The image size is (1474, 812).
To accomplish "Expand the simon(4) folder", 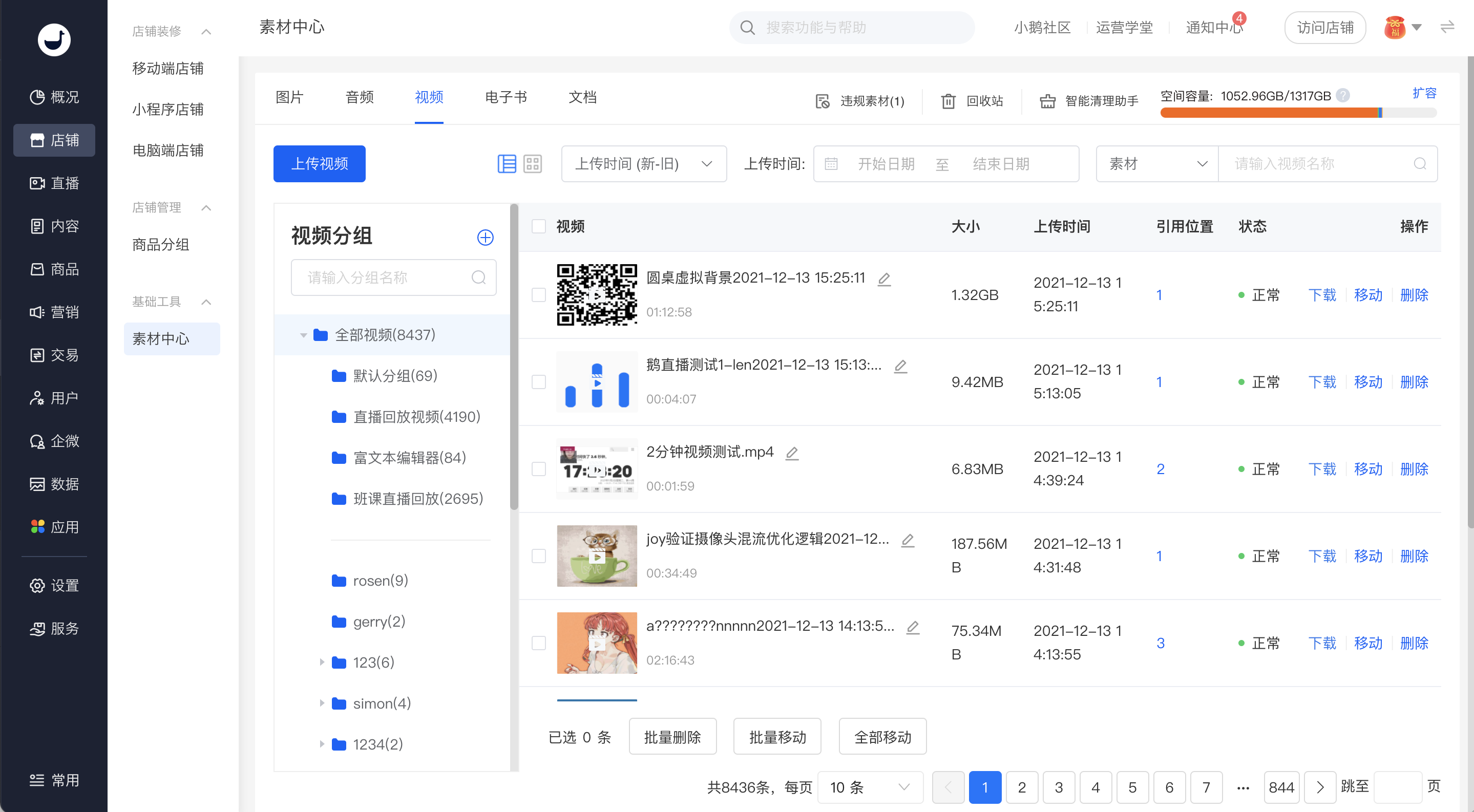I will (x=322, y=703).
